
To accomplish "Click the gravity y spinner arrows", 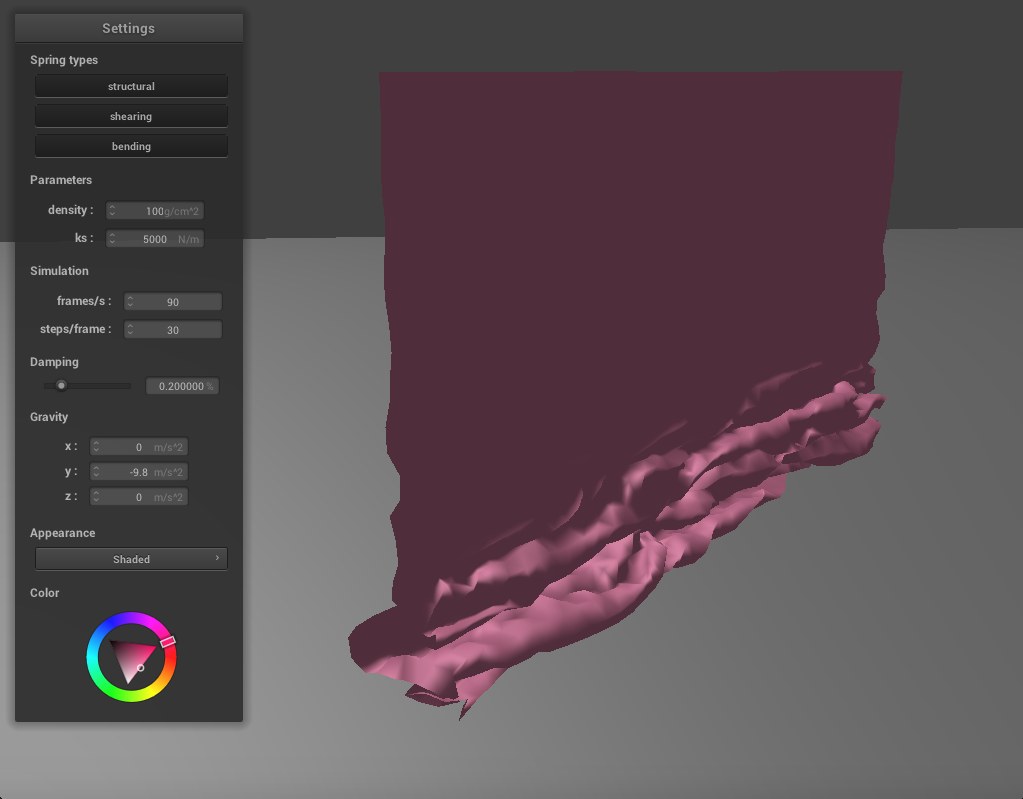I will 97,472.
